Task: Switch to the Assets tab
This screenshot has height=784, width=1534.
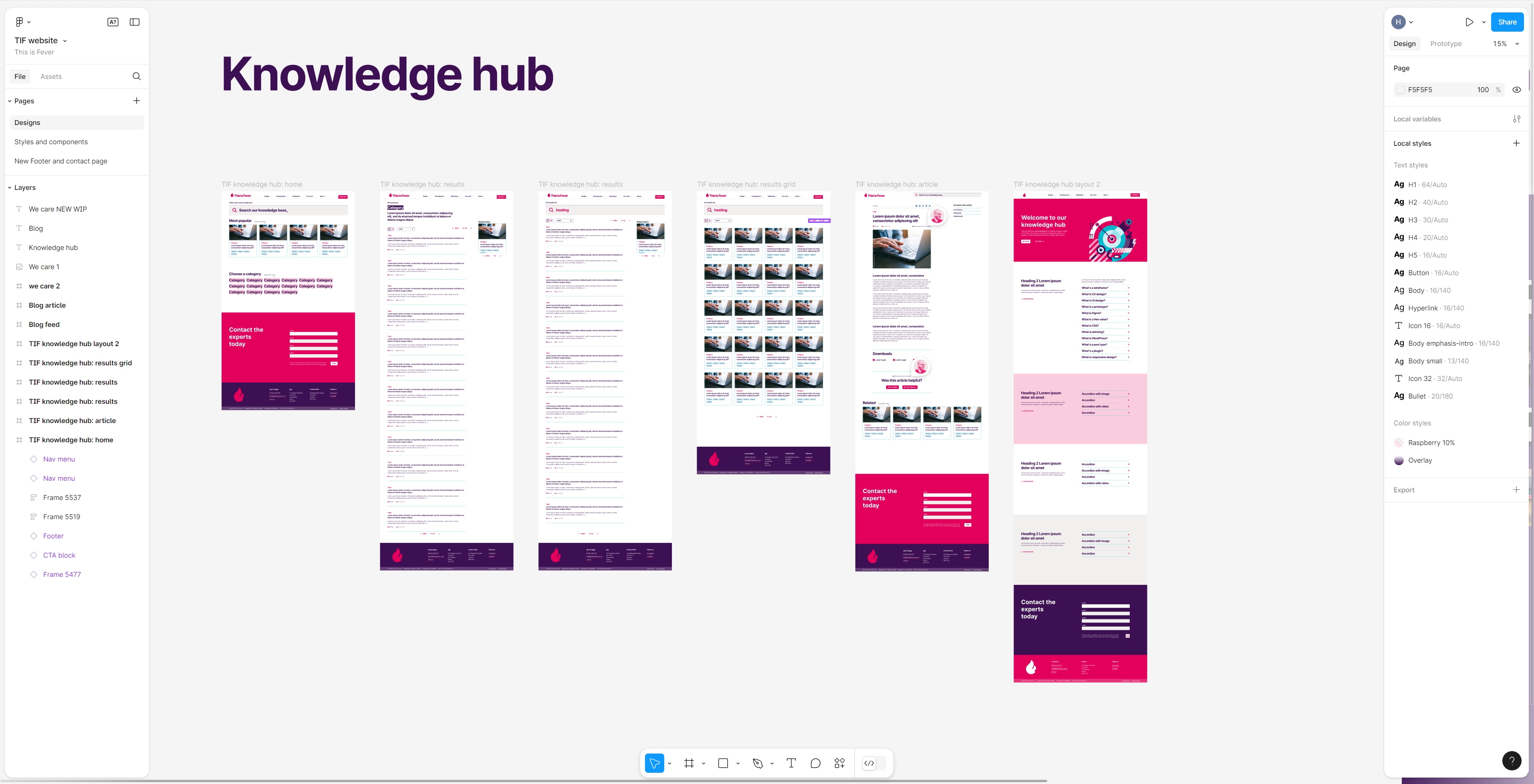Action: point(50,76)
